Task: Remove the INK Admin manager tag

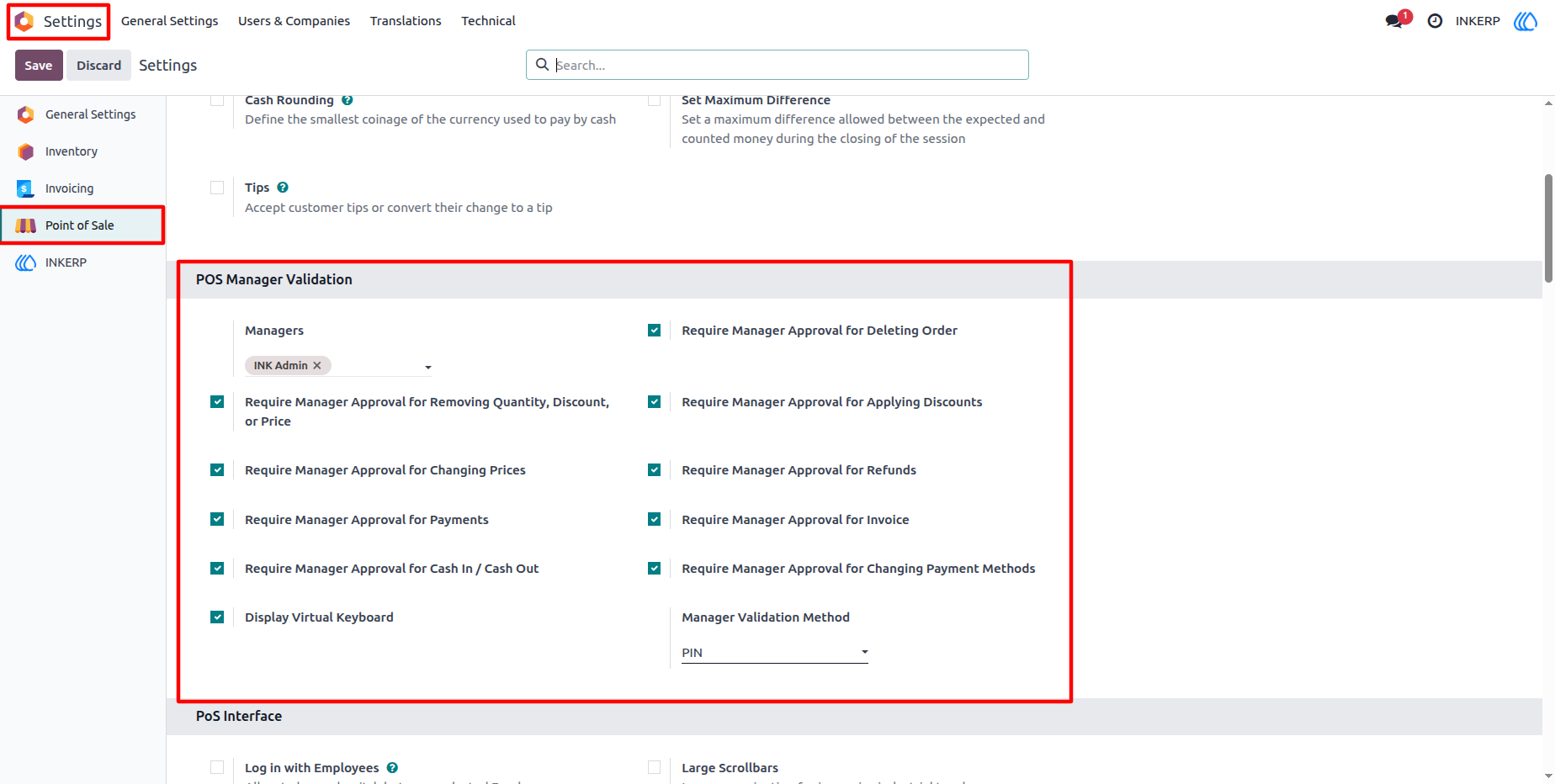Action: pos(317,365)
